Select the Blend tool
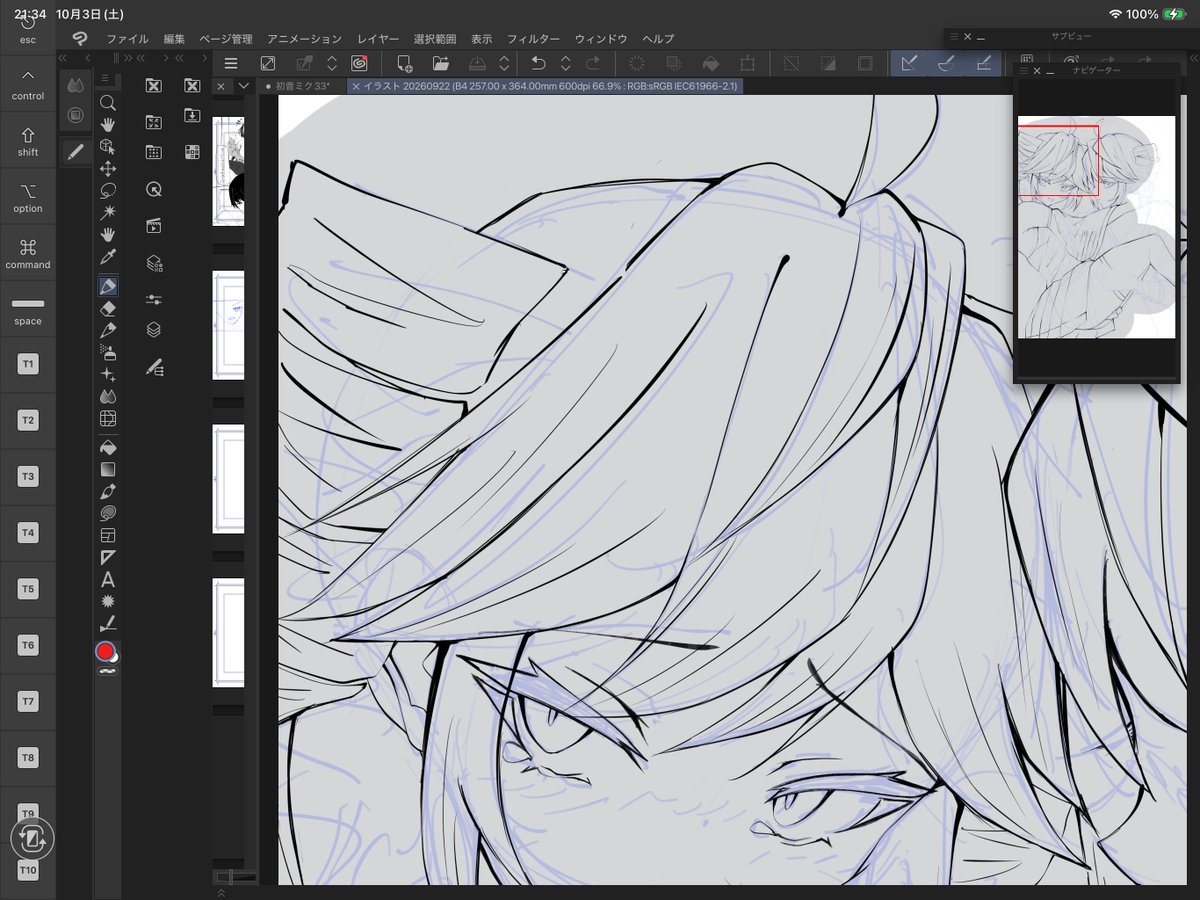1200x900 pixels. point(108,396)
